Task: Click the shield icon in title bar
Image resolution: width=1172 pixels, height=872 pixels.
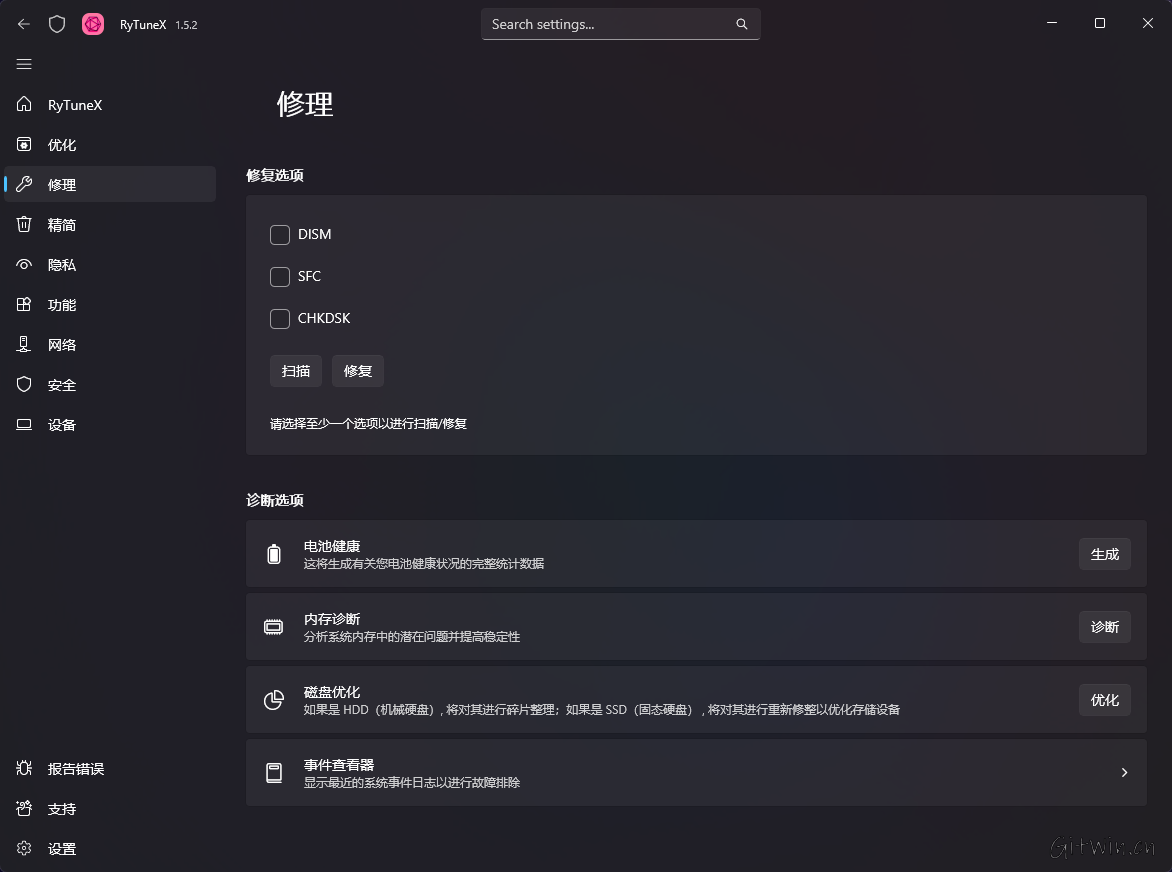Action: pyautogui.click(x=57, y=24)
